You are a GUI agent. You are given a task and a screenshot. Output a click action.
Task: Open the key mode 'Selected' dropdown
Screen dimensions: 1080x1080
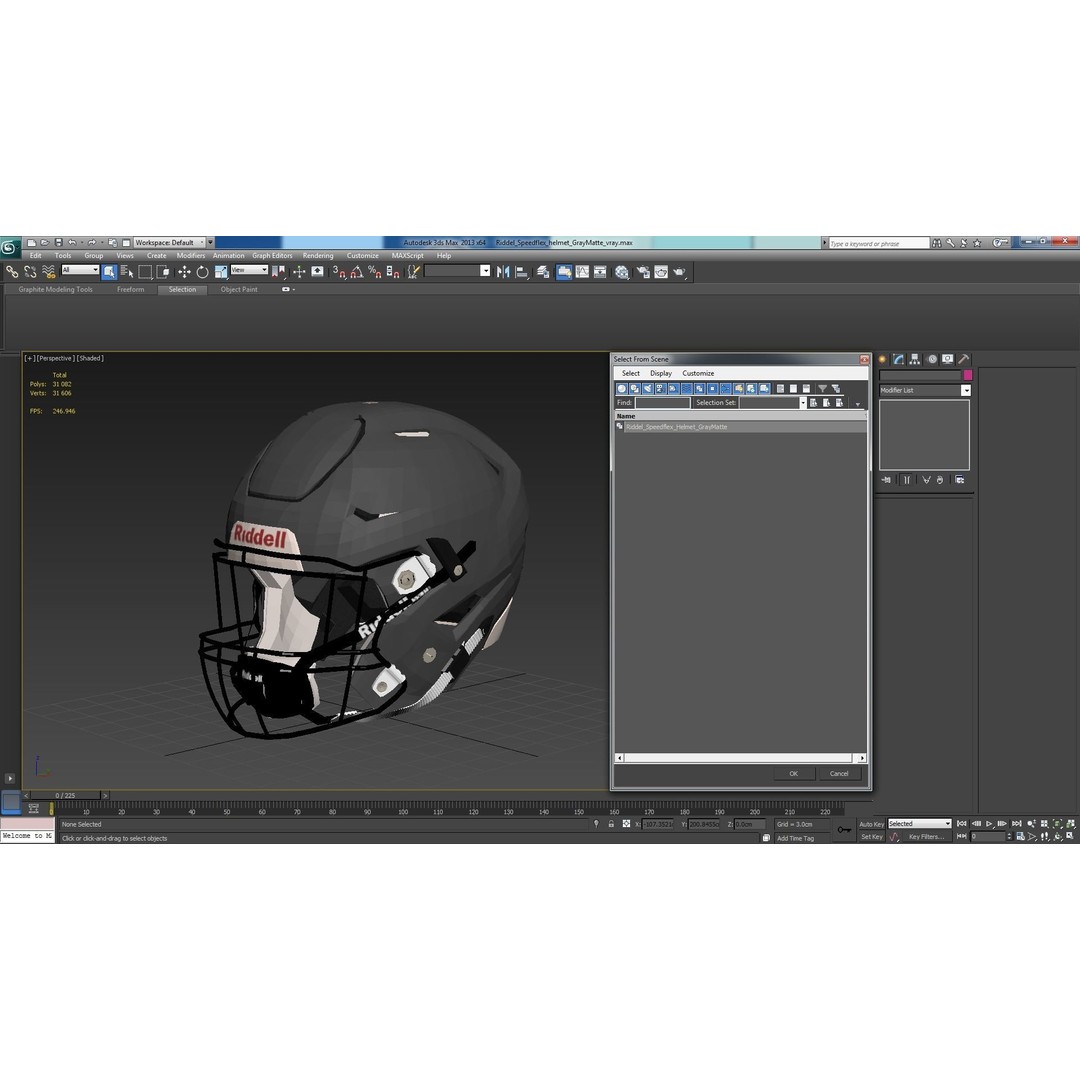[920, 824]
